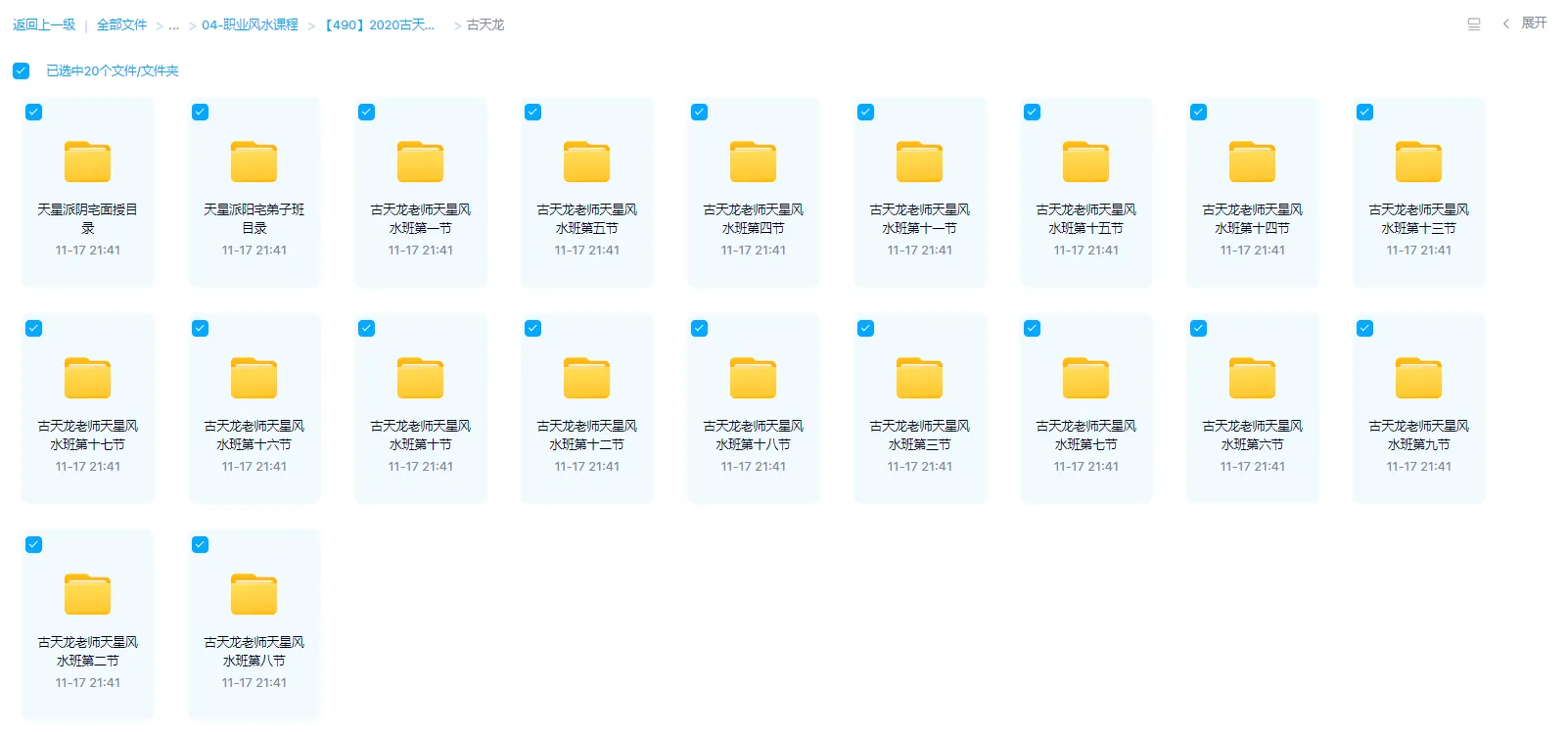The height and width of the screenshot is (734, 1568).
Task: Open folder icon for 水班第十一节
Action: (x=919, y=161)
